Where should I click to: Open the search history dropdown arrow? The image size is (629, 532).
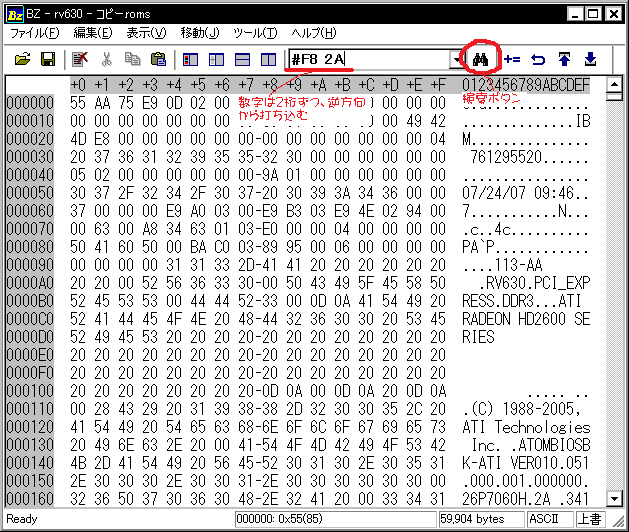(x=457, y=60)
